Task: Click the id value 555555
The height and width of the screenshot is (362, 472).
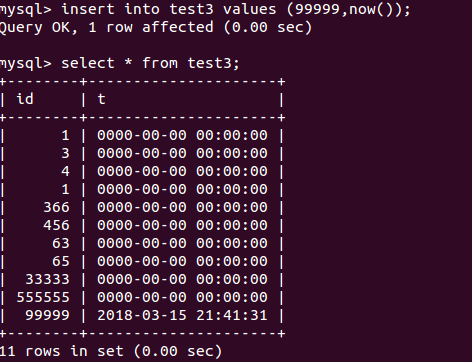Action: (43, 297)
